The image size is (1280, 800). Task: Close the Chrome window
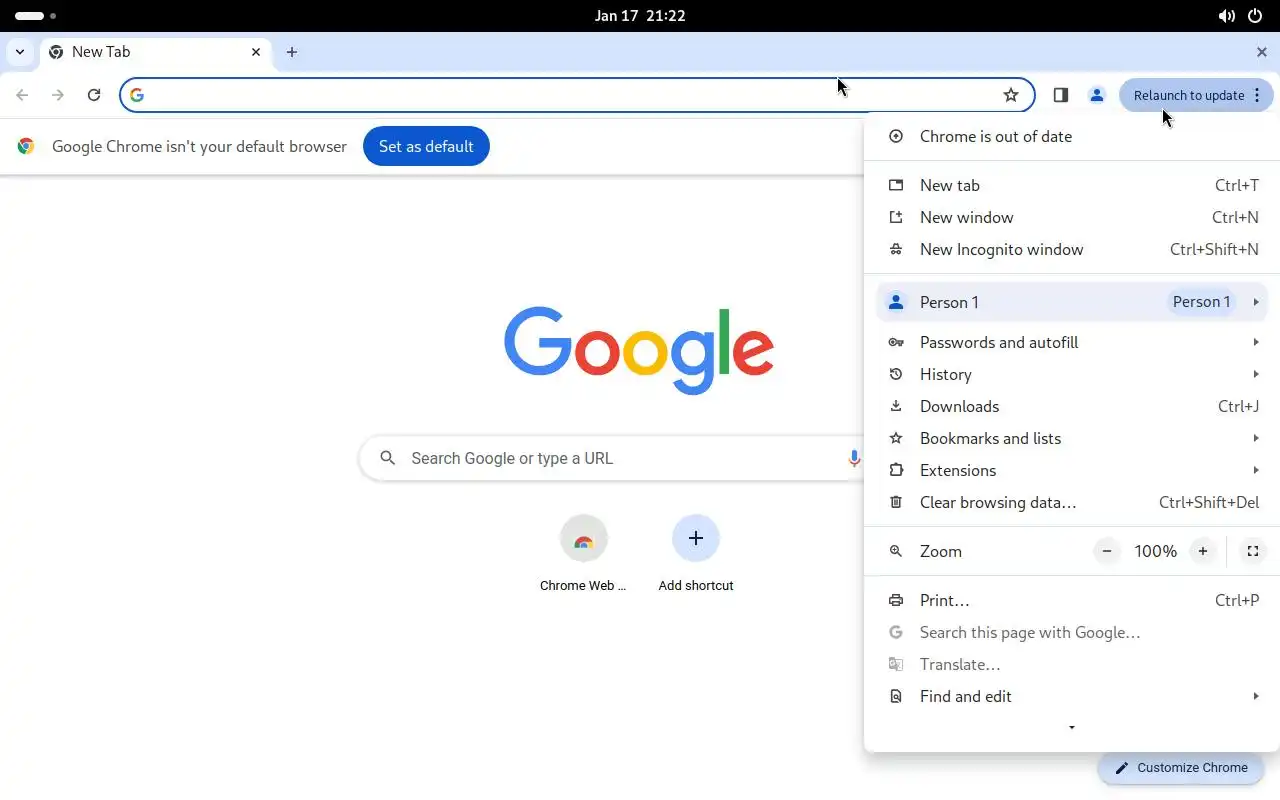pos(1261,52)
